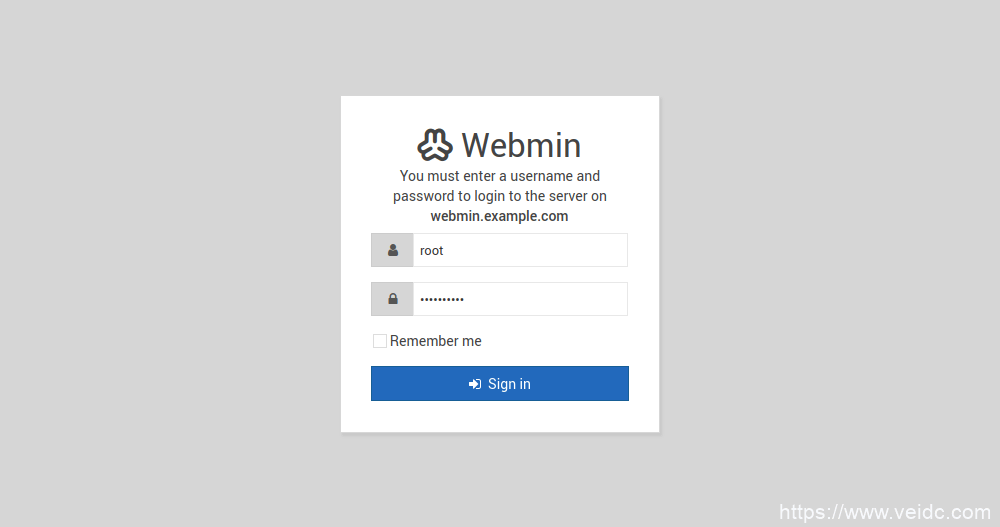Click the "You must enter a username" message
The width and height of the screenshot is (1000, 527).
tap(500, 176)
